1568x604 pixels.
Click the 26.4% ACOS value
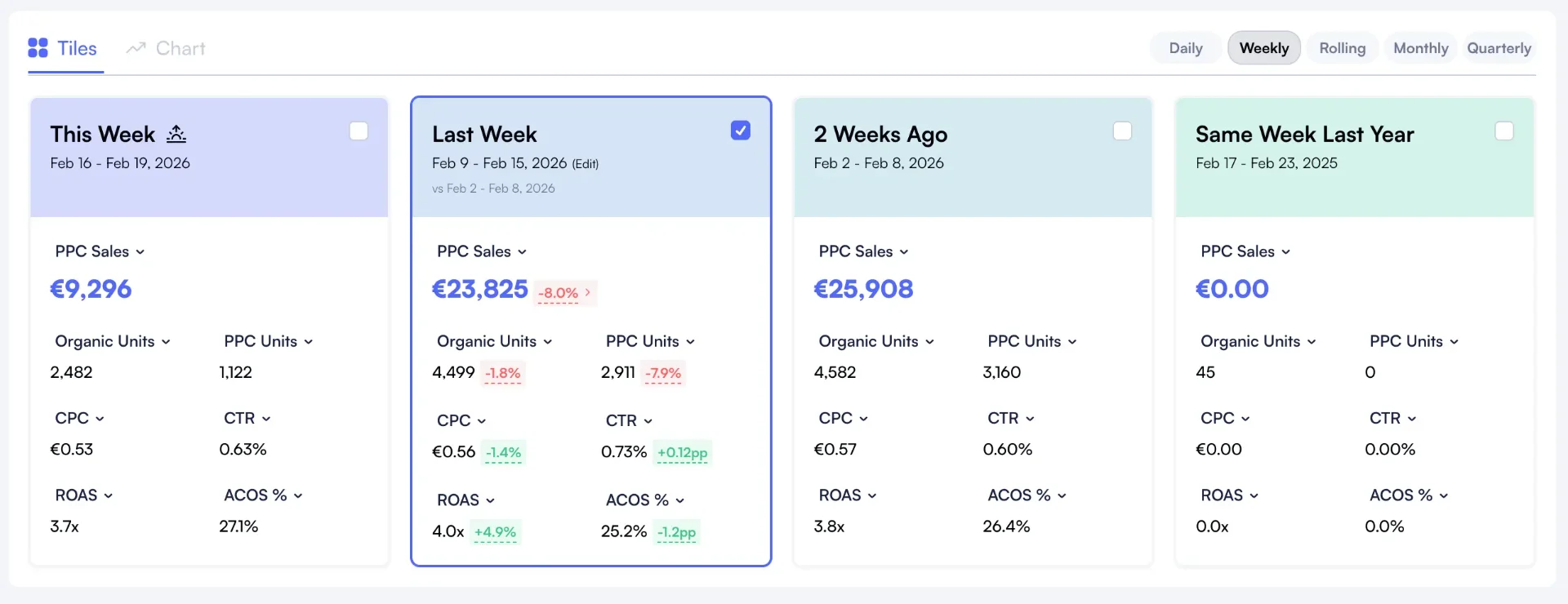point(1006,526)
